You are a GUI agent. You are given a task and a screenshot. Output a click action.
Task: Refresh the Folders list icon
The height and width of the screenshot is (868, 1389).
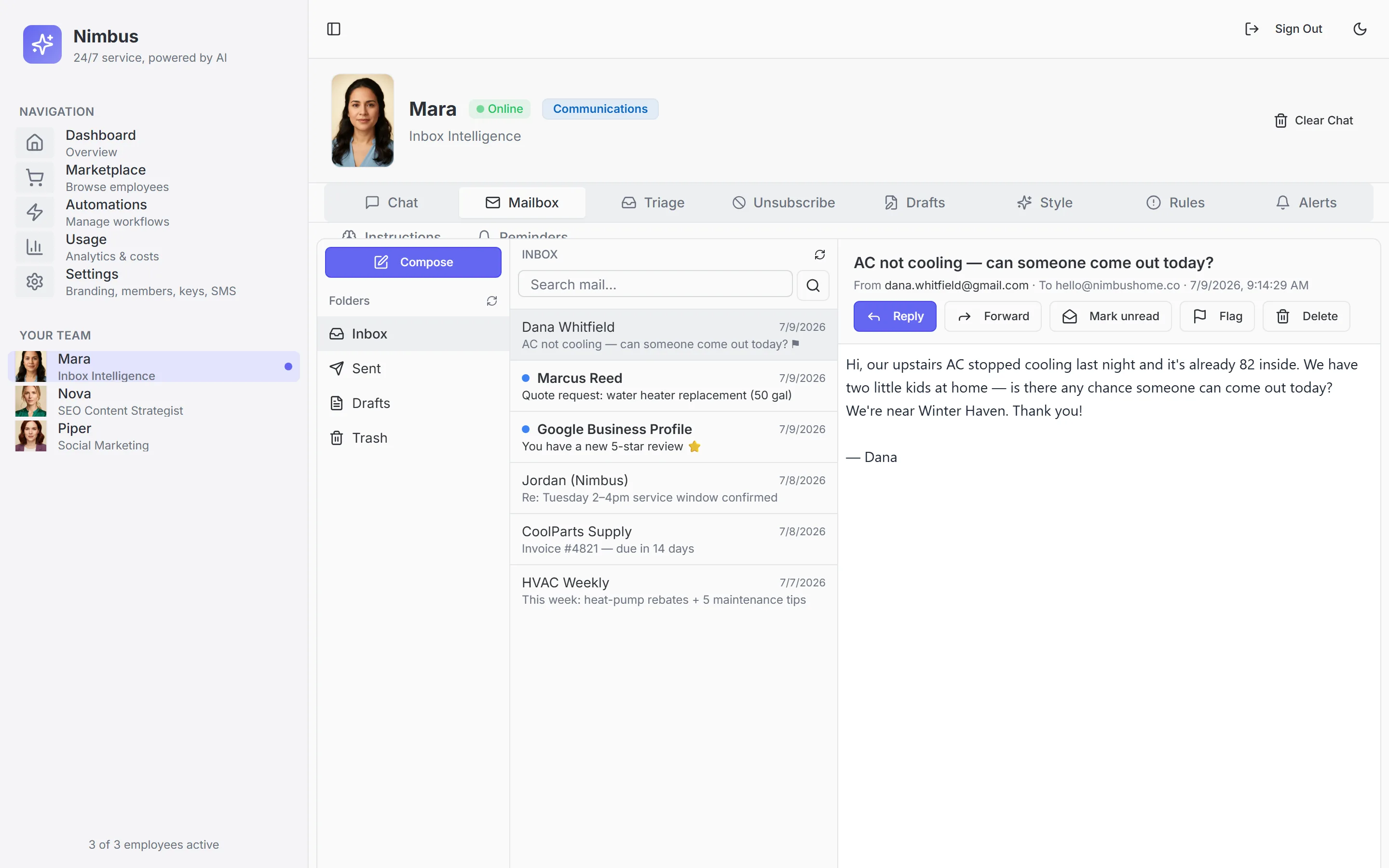pyautogui.click(x=492, y=301)
